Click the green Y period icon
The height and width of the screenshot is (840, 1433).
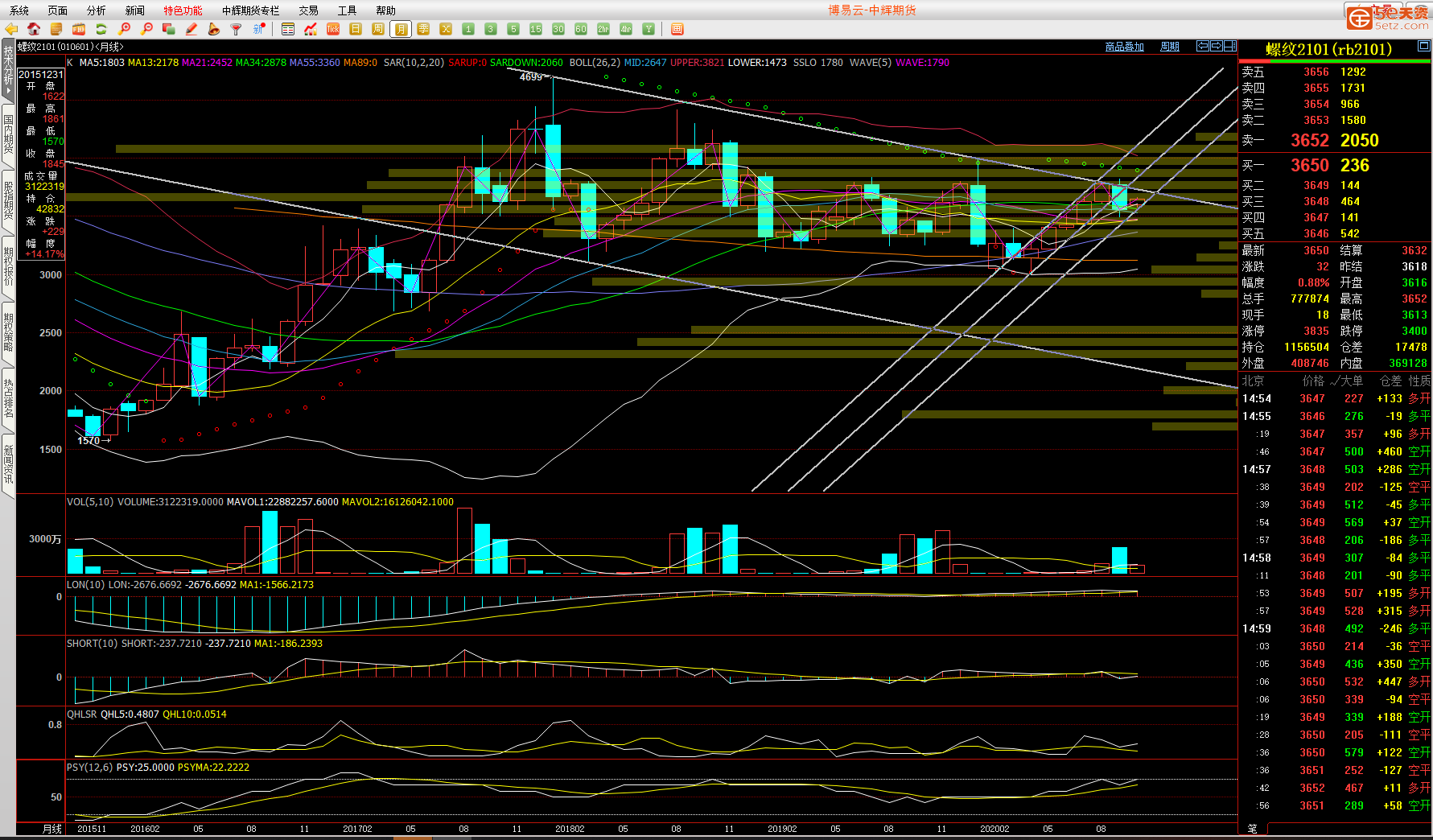coord(649,29)
